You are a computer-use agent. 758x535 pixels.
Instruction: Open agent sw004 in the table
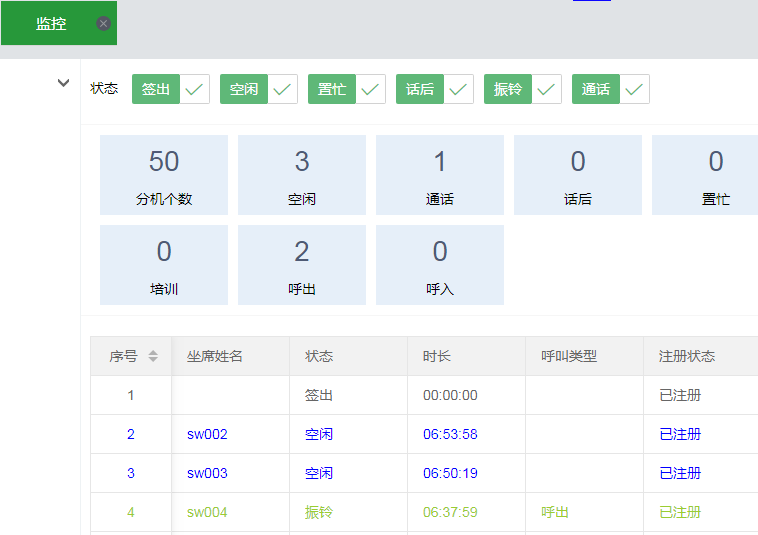tap(207, 512)
